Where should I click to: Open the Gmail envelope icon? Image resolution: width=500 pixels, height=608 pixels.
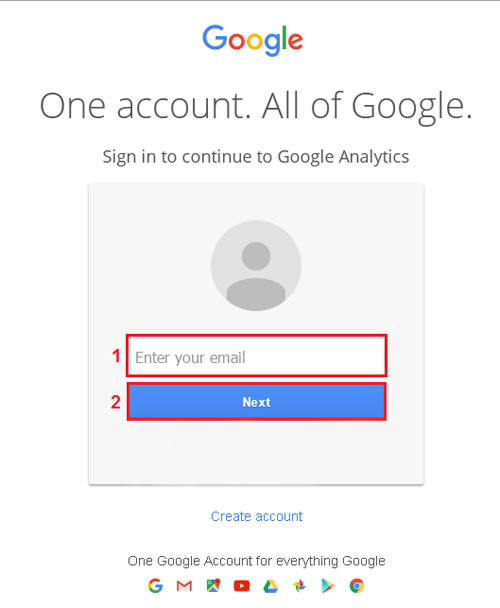[184, 586]
